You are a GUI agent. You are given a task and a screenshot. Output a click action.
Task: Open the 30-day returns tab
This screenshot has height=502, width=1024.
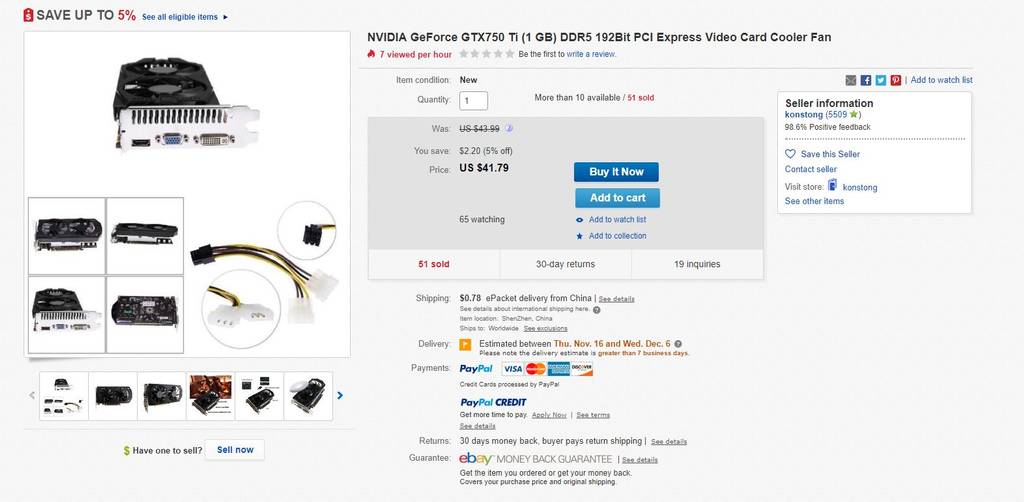click(565, 264)
